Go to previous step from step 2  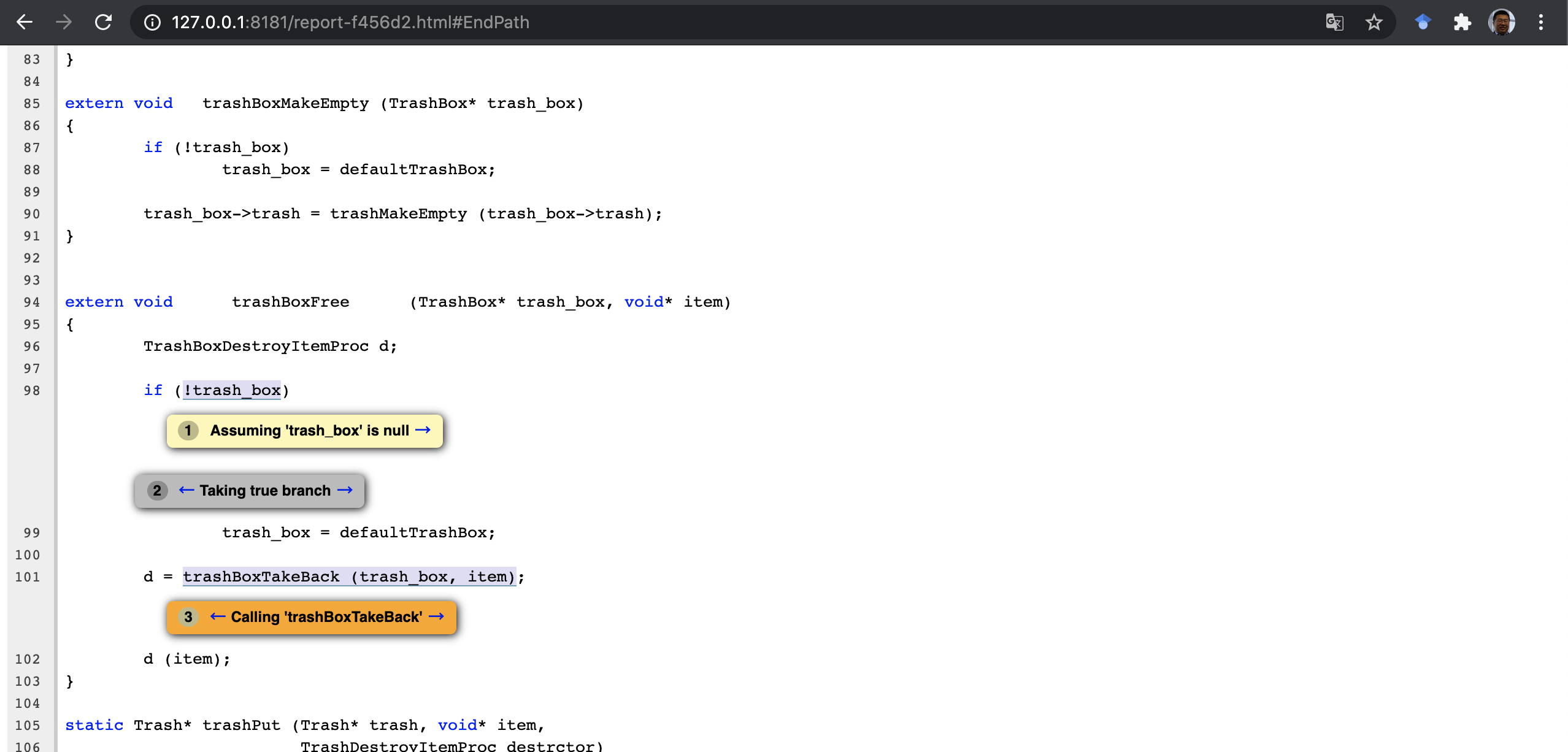186,490
